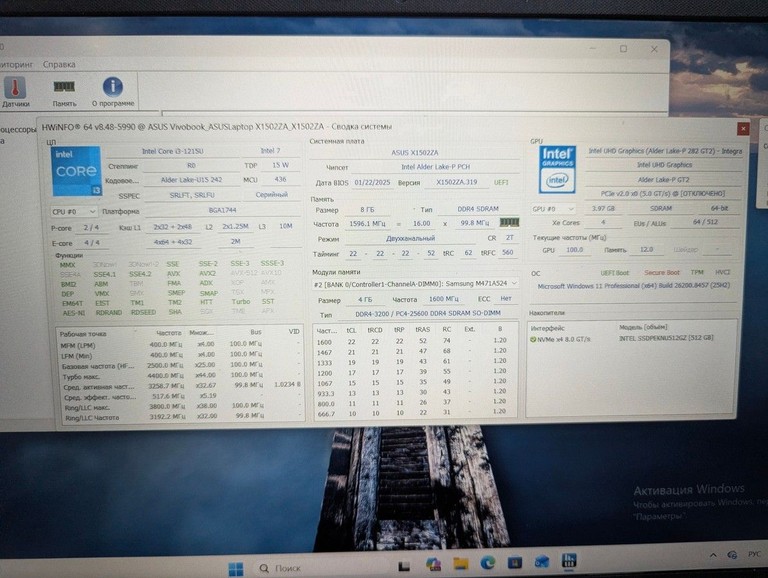Open Outlook from the taskbar
Viewport: 768px width, 578px height.
pos(542,561)
